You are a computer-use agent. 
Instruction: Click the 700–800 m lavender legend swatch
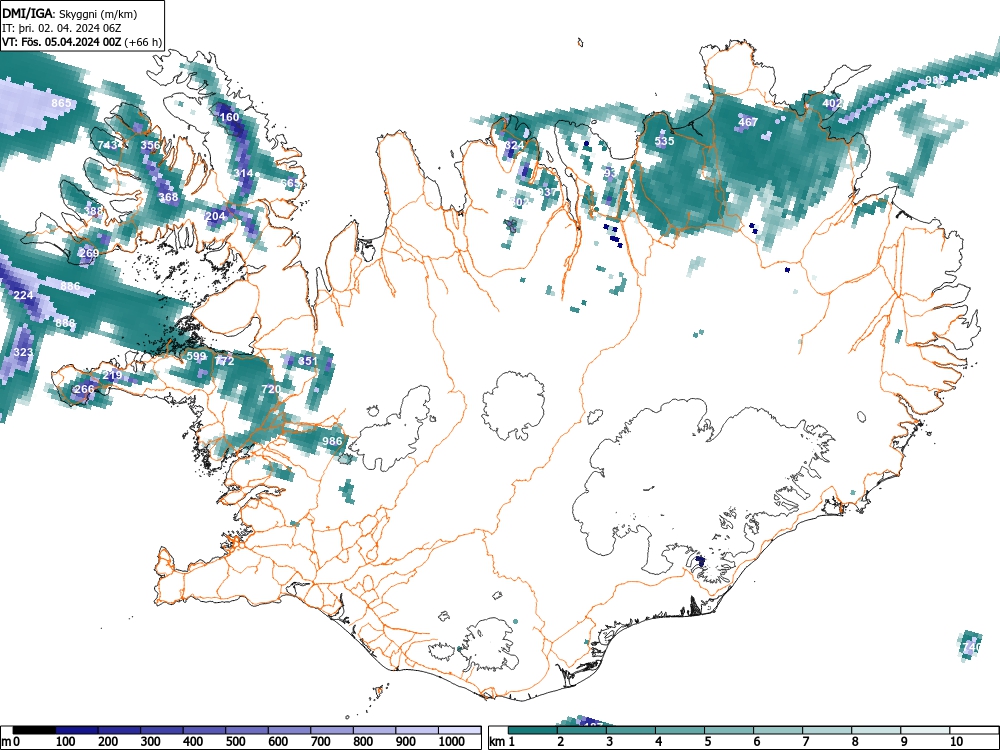332,730
